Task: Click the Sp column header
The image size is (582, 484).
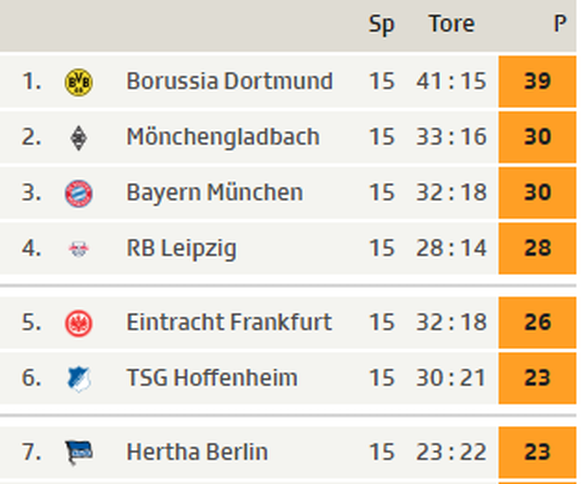Action: [x=382, y=25]
